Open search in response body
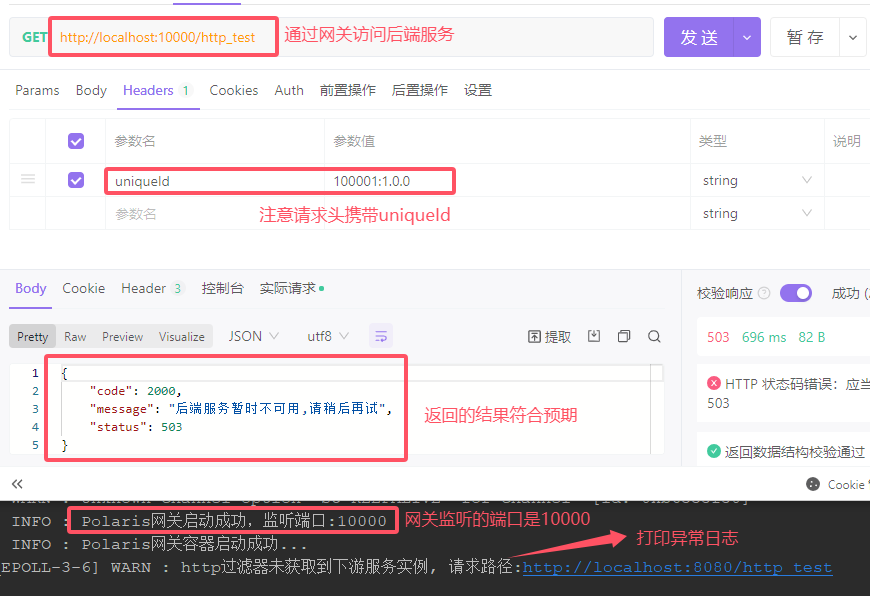The image size is (870, 596). pos(654,336)
